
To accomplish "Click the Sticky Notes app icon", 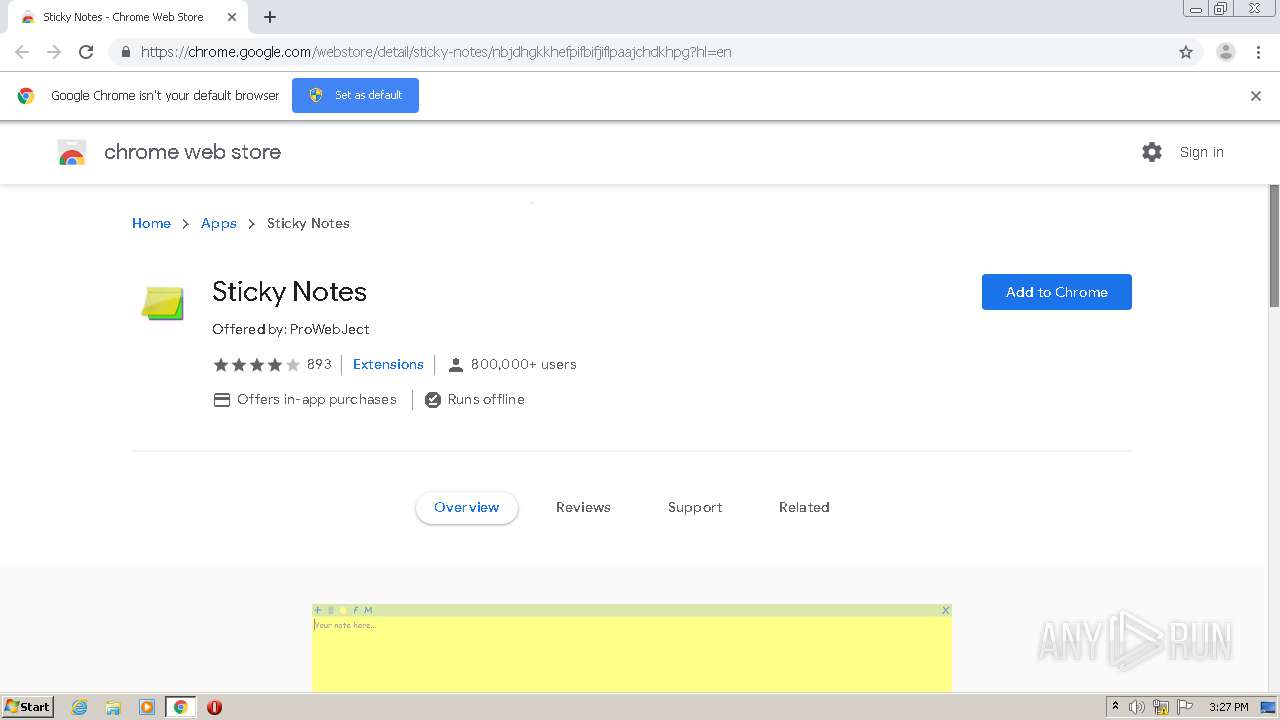I will (x=162, y=303).
